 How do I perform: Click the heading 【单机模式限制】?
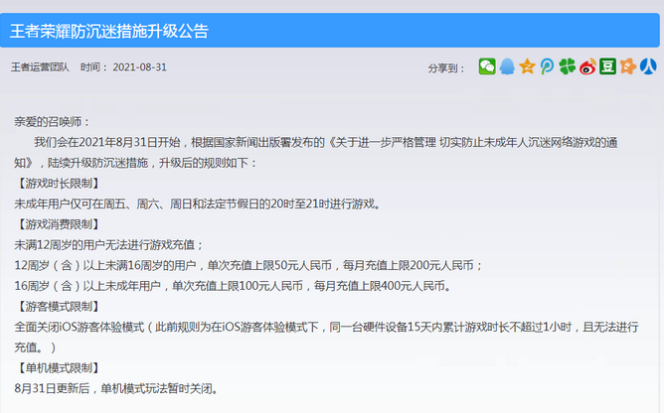[58, 368]
